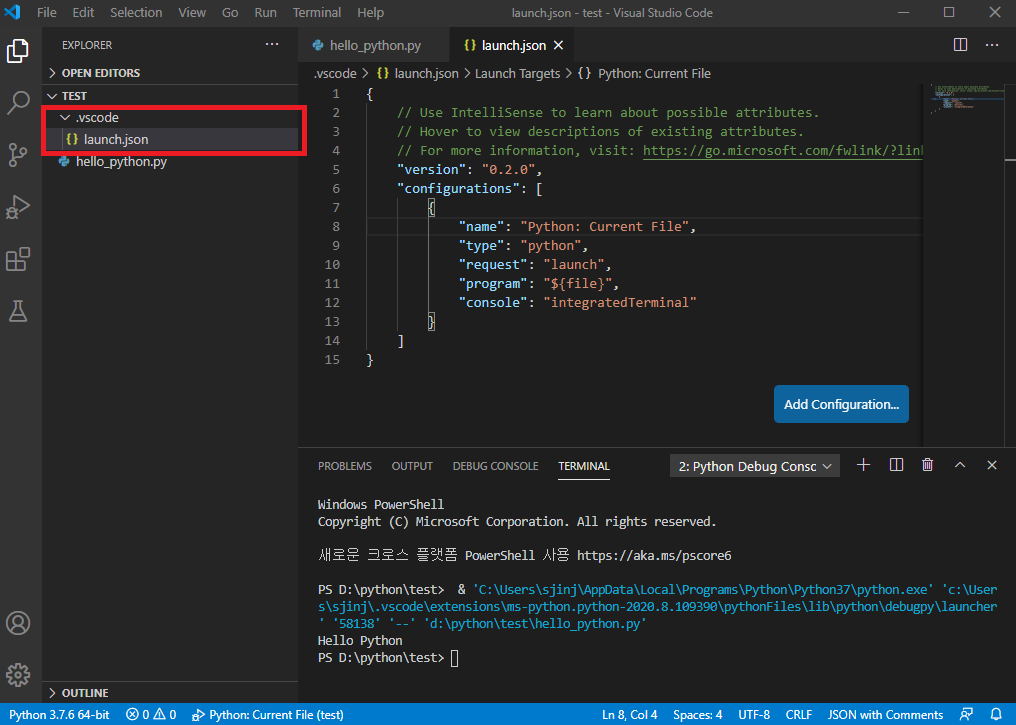Click the .vscode breadcrumb
Screen dimensions: 1016x725
pos(335,74)
